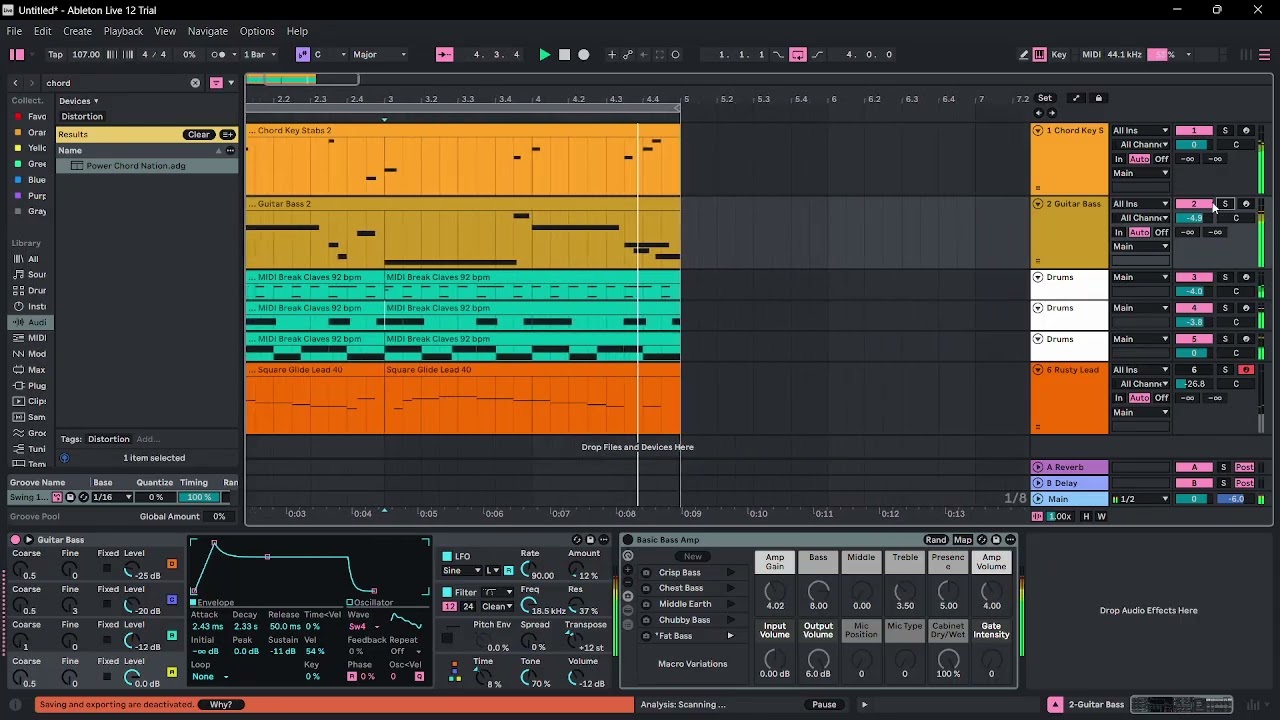
Task: Open the Edit menu
Action: (x=42, y=31)
